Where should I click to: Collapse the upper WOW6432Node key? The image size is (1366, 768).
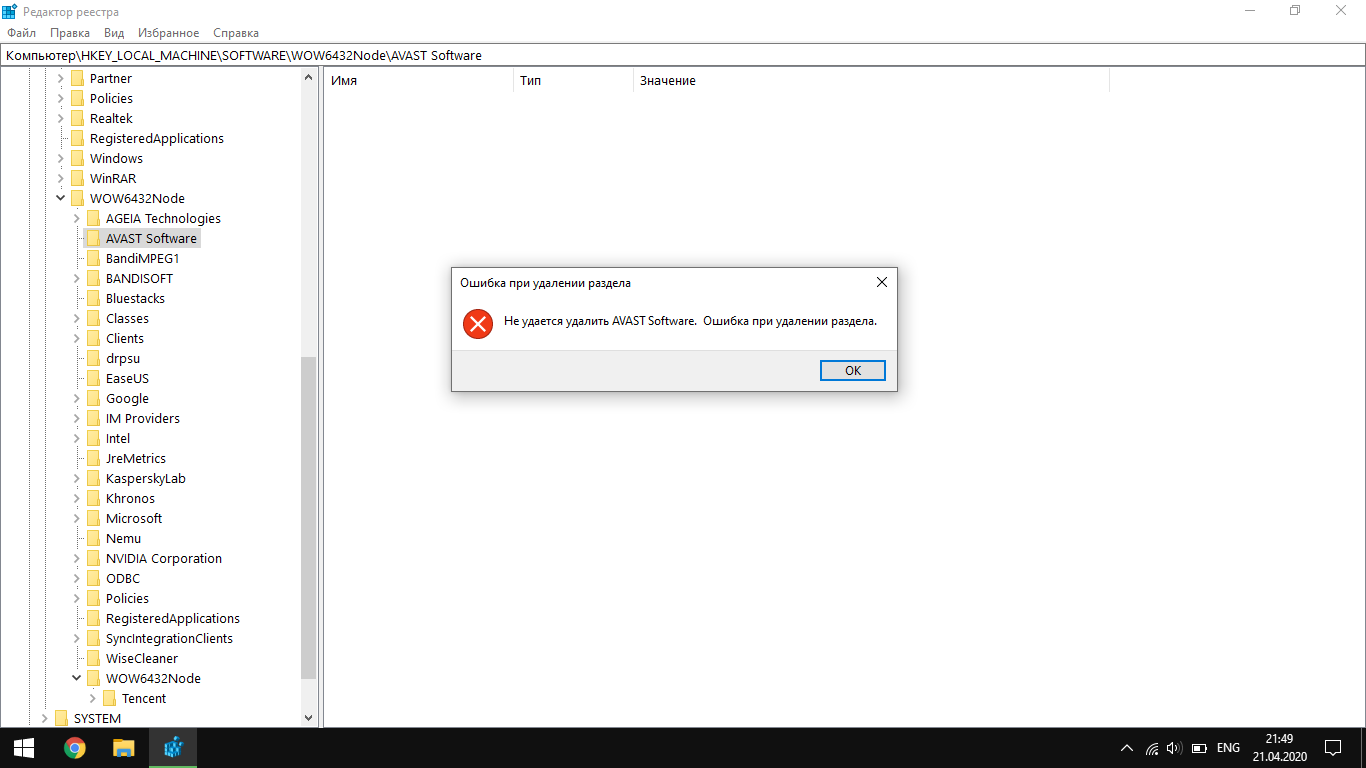(x=61, y=198)
